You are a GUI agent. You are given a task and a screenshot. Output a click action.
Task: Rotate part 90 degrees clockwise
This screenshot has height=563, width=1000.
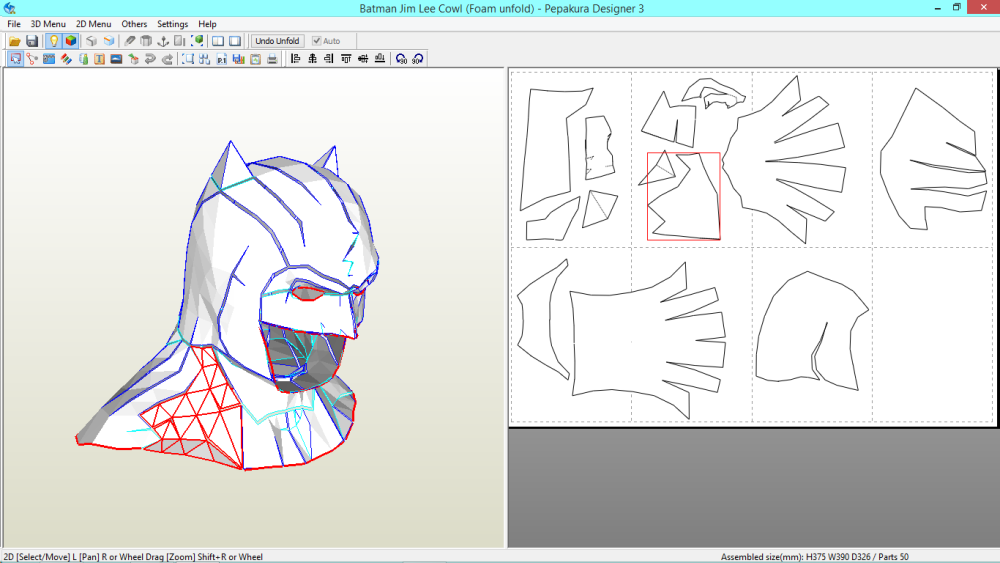click(418, 59)
